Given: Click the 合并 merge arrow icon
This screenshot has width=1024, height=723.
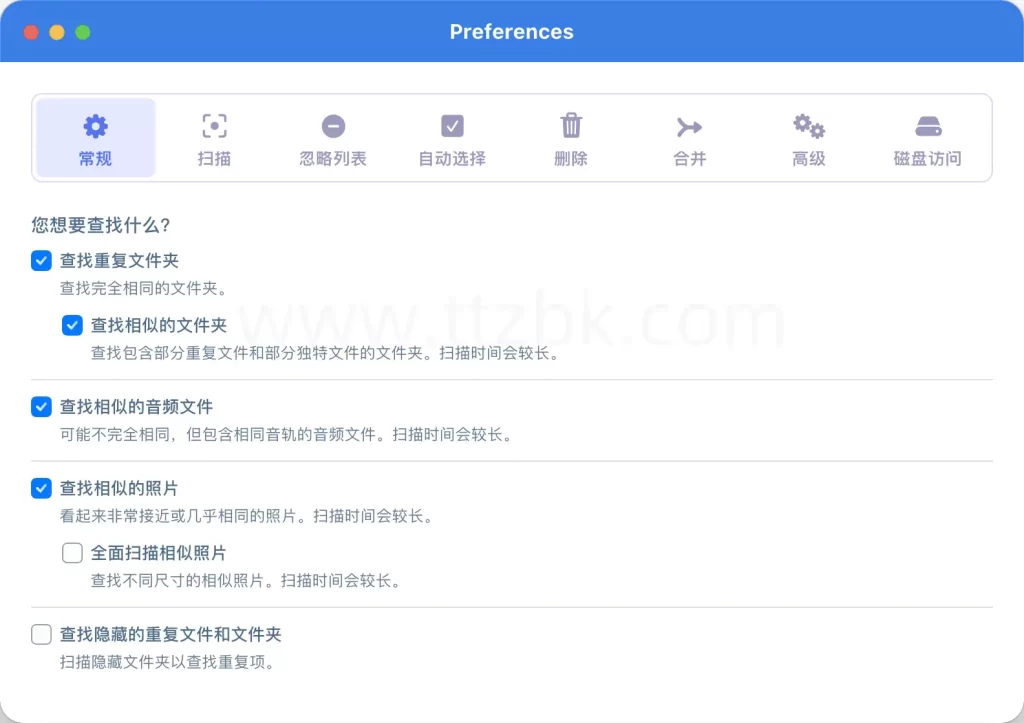Looking at the screenshot, I should coord(688,125).
